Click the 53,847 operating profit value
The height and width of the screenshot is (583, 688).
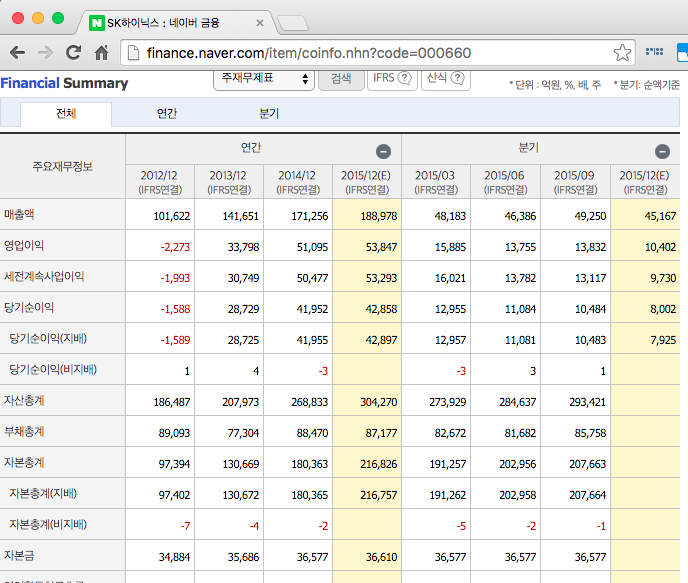point(381,247)
